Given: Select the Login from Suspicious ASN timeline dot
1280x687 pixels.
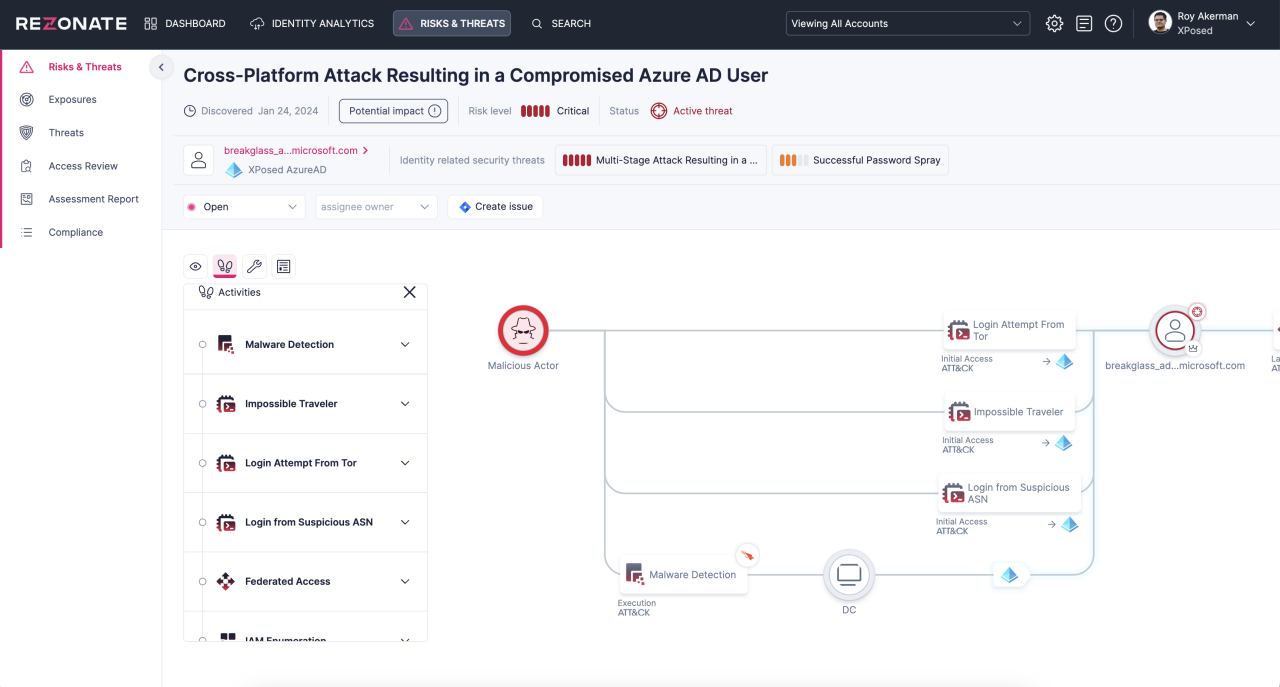Looking at the screenshot, I should [202, 522].
